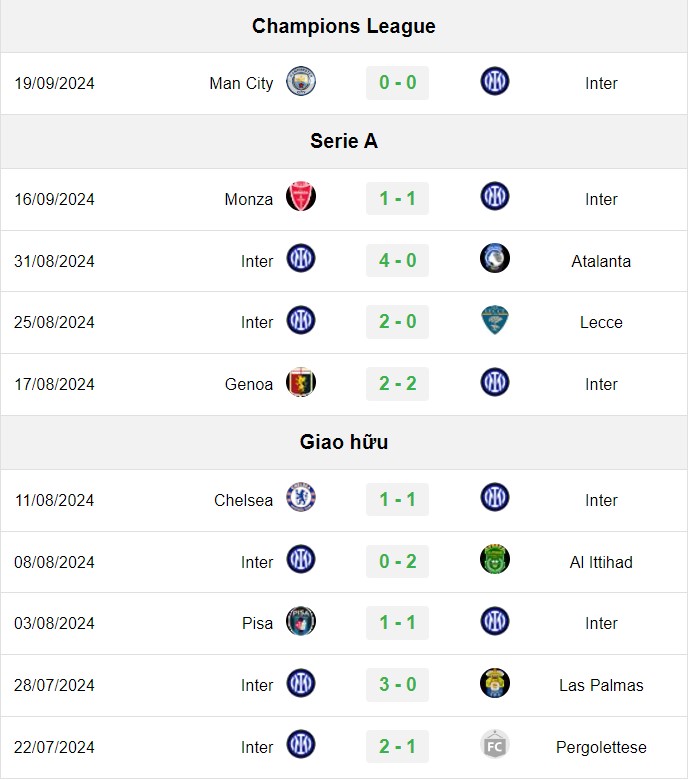Click the Pergolettese FC placeholder logo

point(495,745)
